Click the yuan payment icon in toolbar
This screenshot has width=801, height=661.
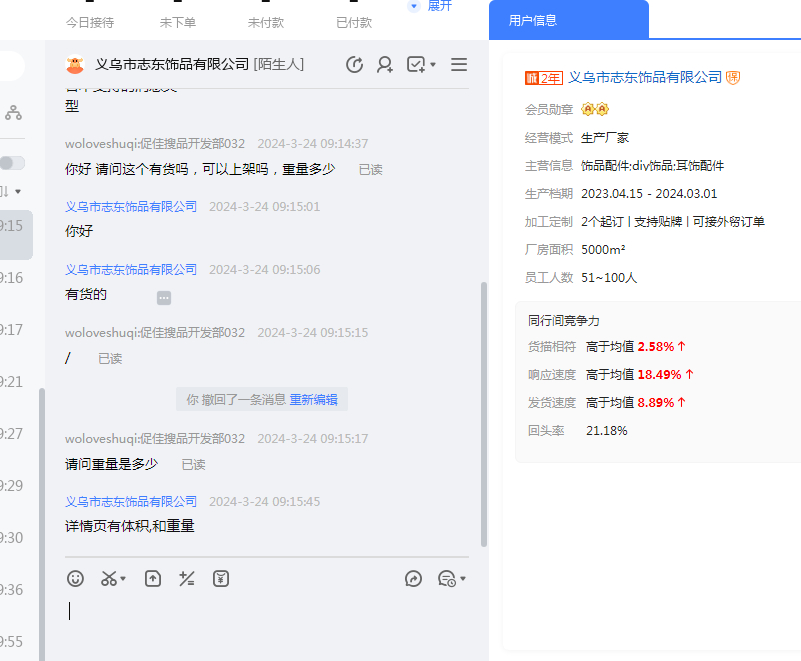point(221,578)
